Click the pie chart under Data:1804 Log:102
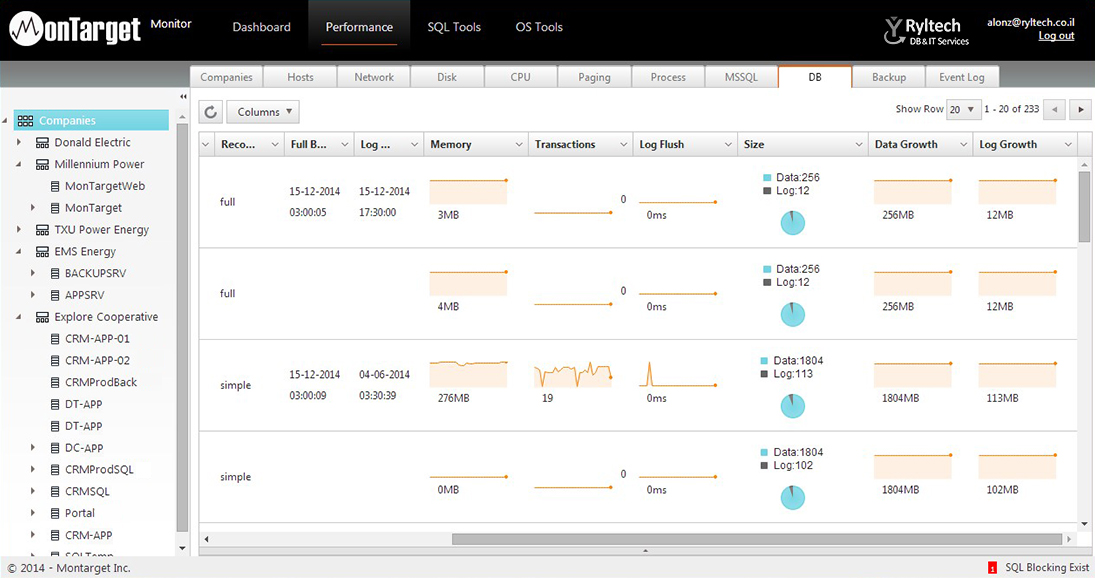Screen dimensions: 1095x578 [x=793, y=497]
